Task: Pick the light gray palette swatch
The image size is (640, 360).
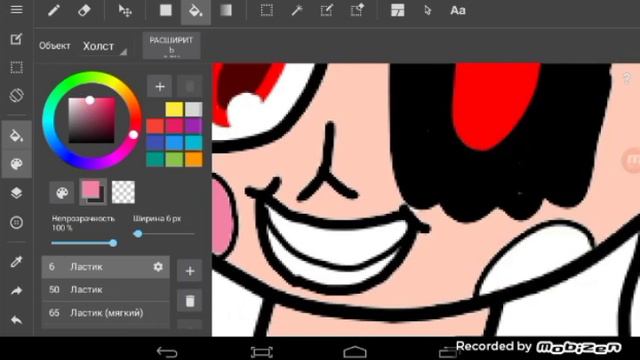Action: pyautogui.click(x=193, y=109)
